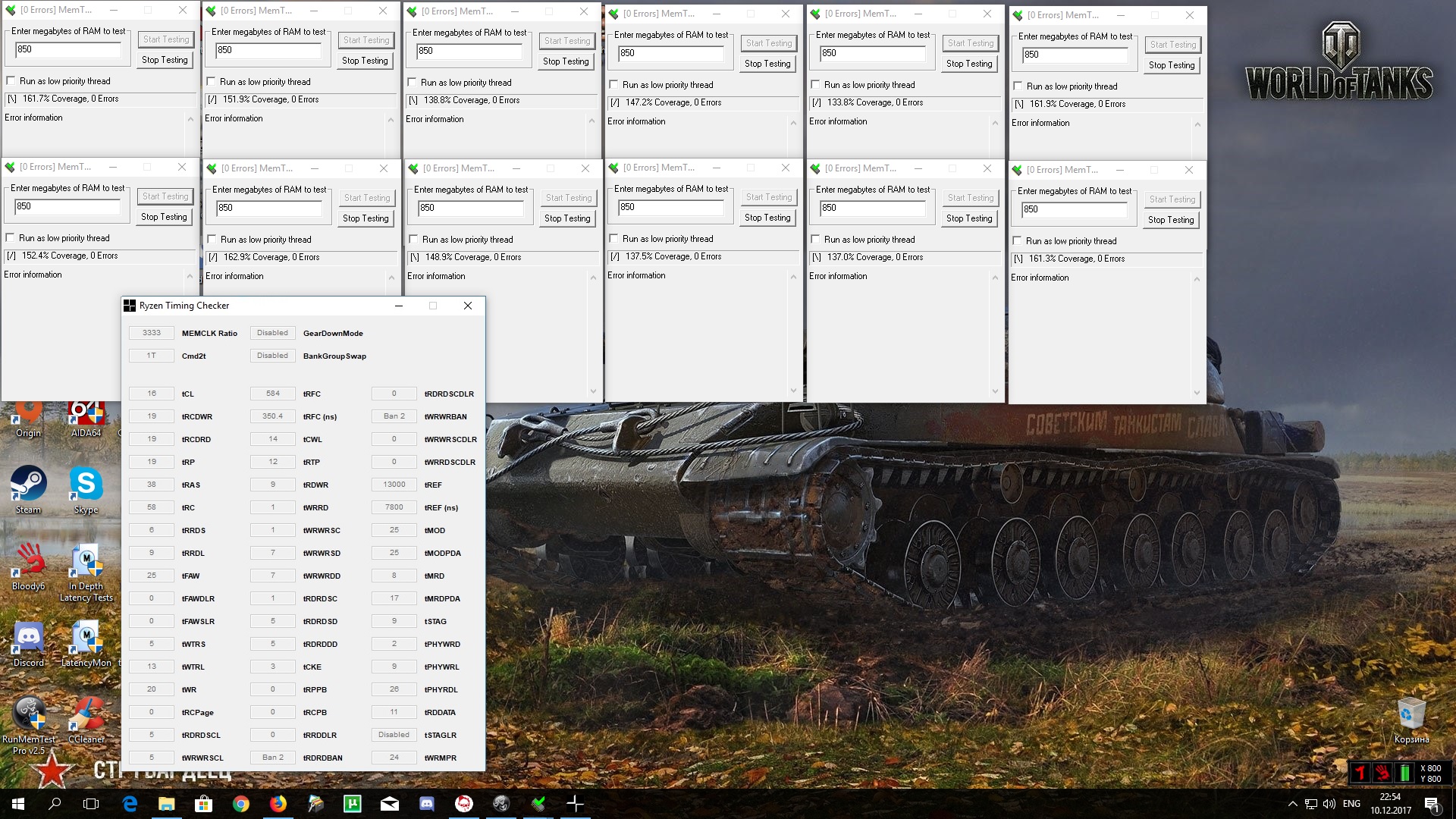Check low priority thread in 162.9% coverage window
Viewport: 1456px width, 819px height.
[x=212, y=240]
